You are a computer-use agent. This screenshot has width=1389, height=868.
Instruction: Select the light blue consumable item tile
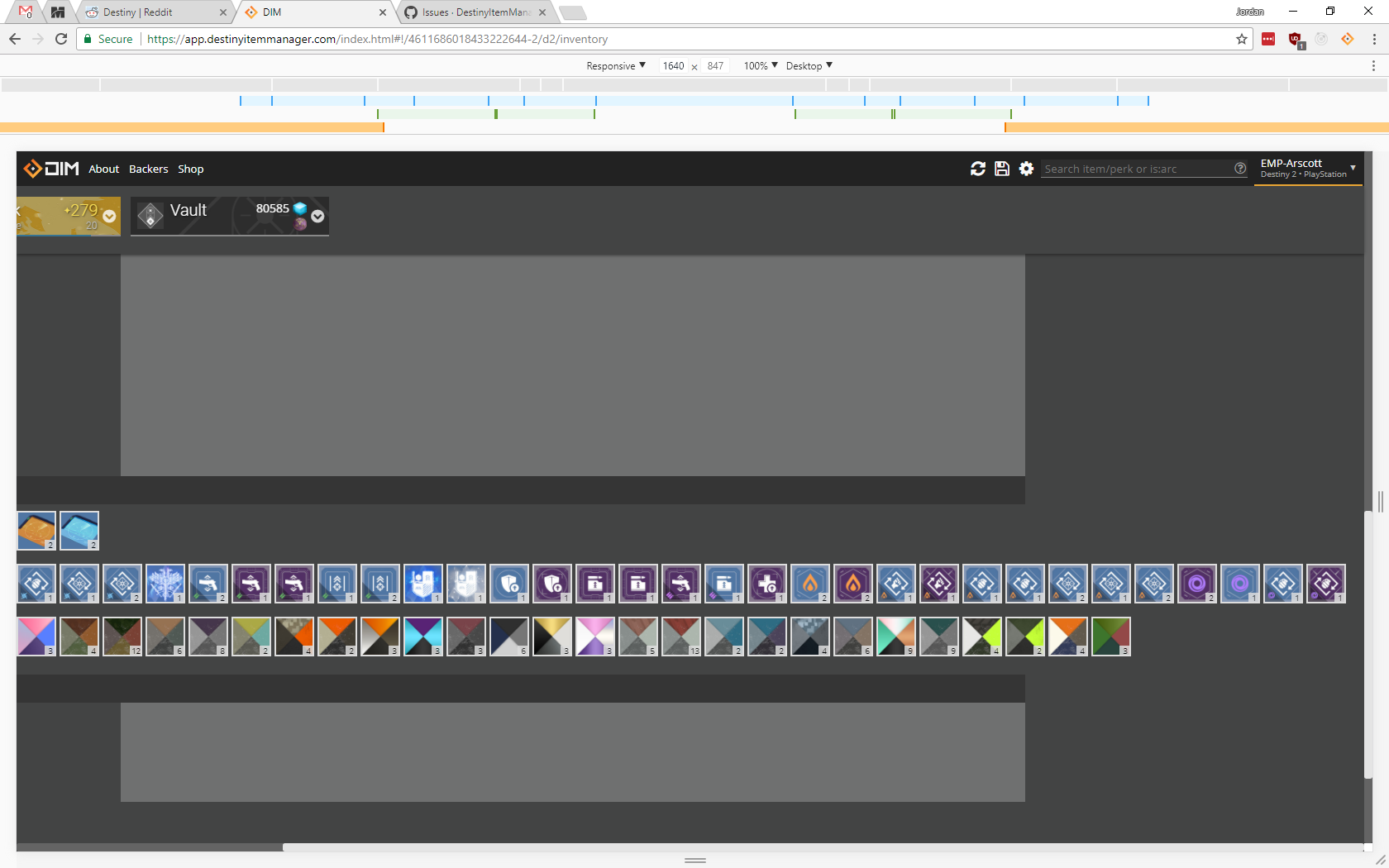(x=79, y=531)
